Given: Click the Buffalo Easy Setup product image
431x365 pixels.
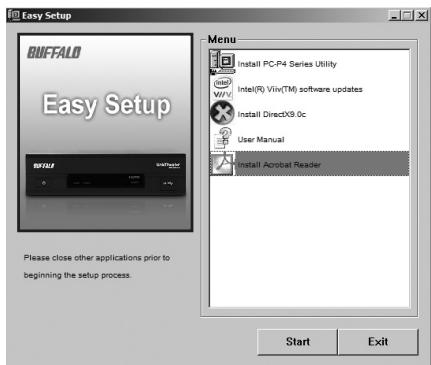Looking at the screenshot, I should 105,132.
